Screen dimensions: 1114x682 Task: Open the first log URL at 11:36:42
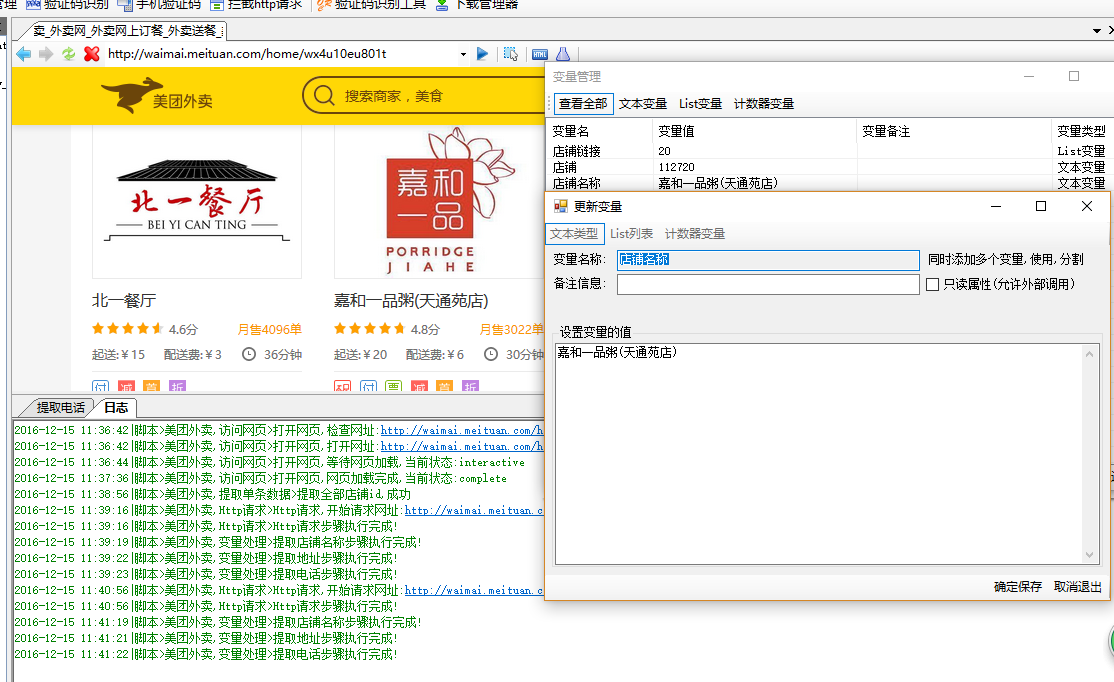coord(462,431)
